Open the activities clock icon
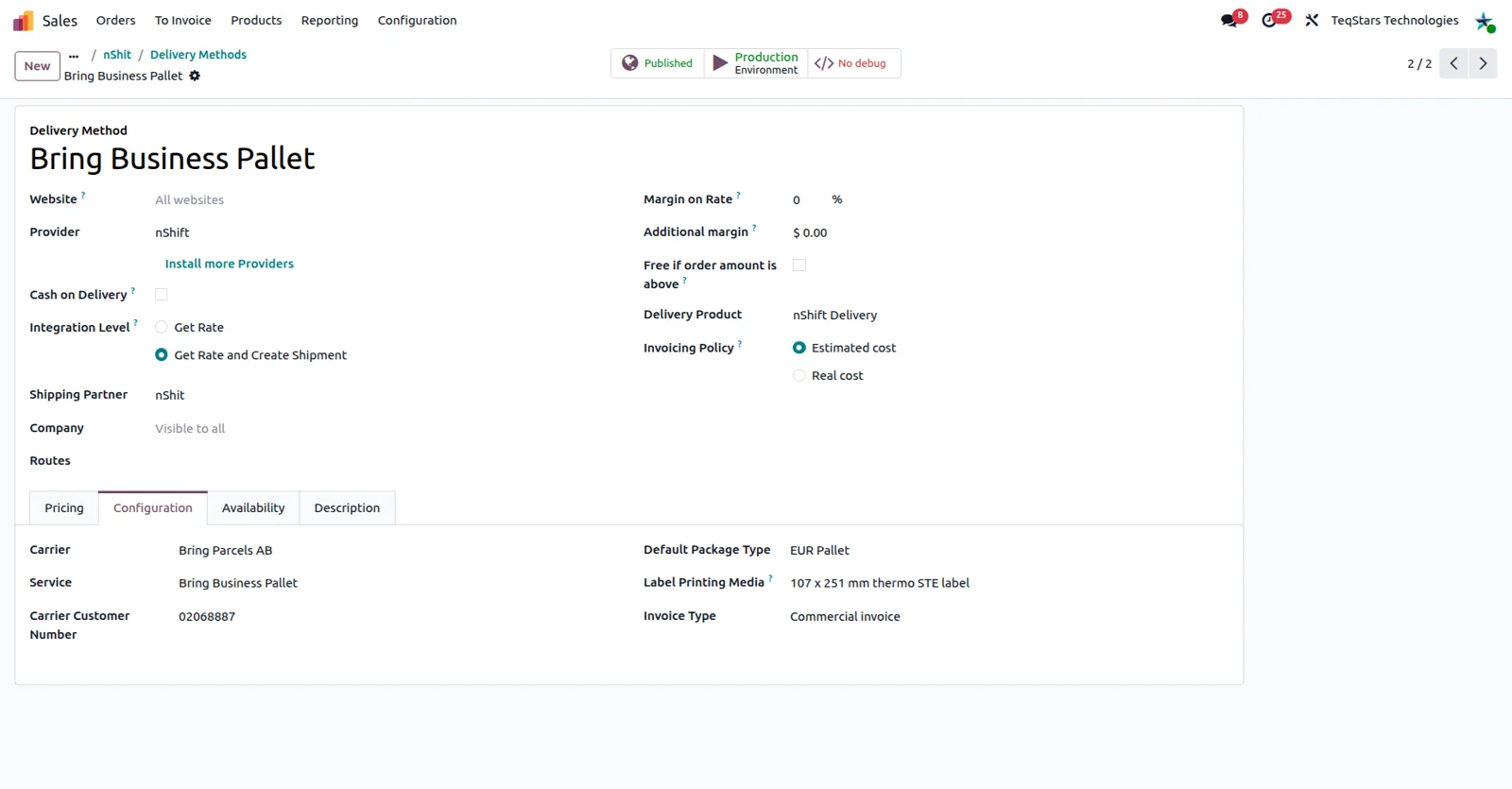 pos(1269,20)
